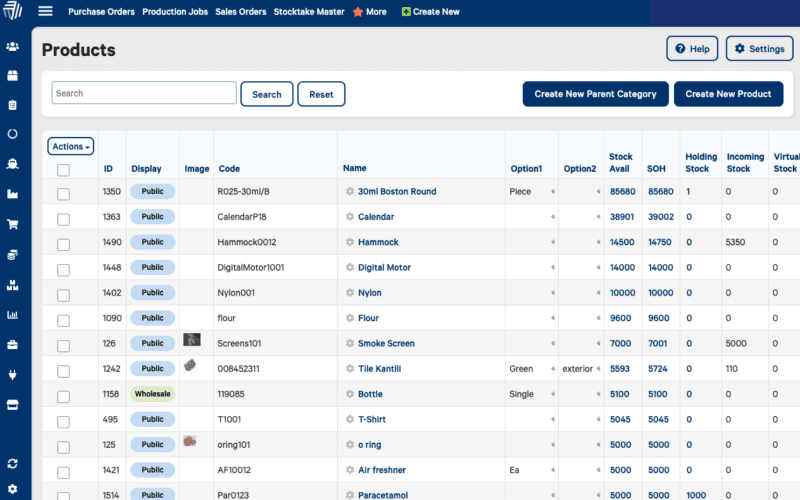The height and width of the screenshot is (500, 800).
Task: Expand Option1 arrow in T-Shirt row
Action: point(553,419)
